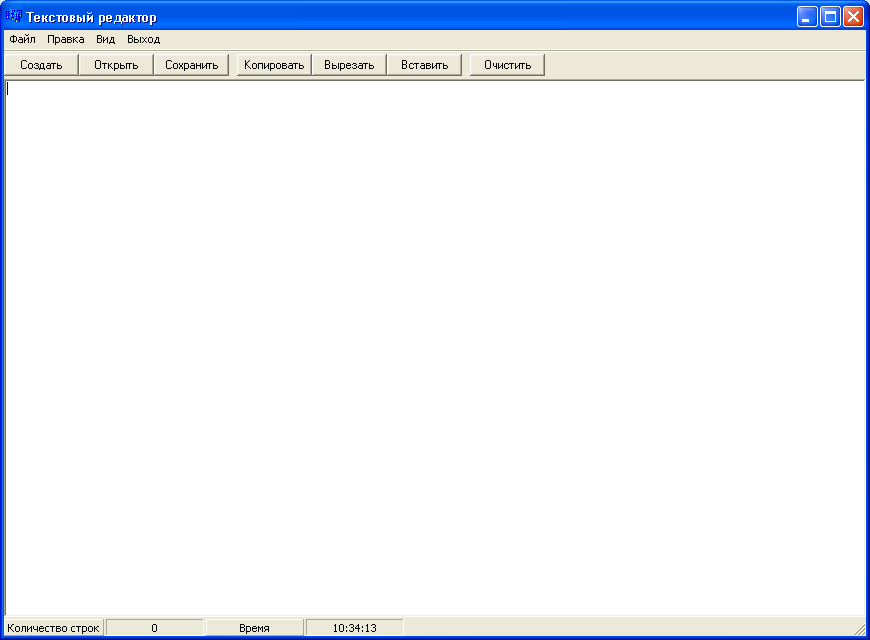Open the Файл menu
Image resolution: width=870 pixels, height=640 pixels.
pyautogui.click(x=22, y=39)
